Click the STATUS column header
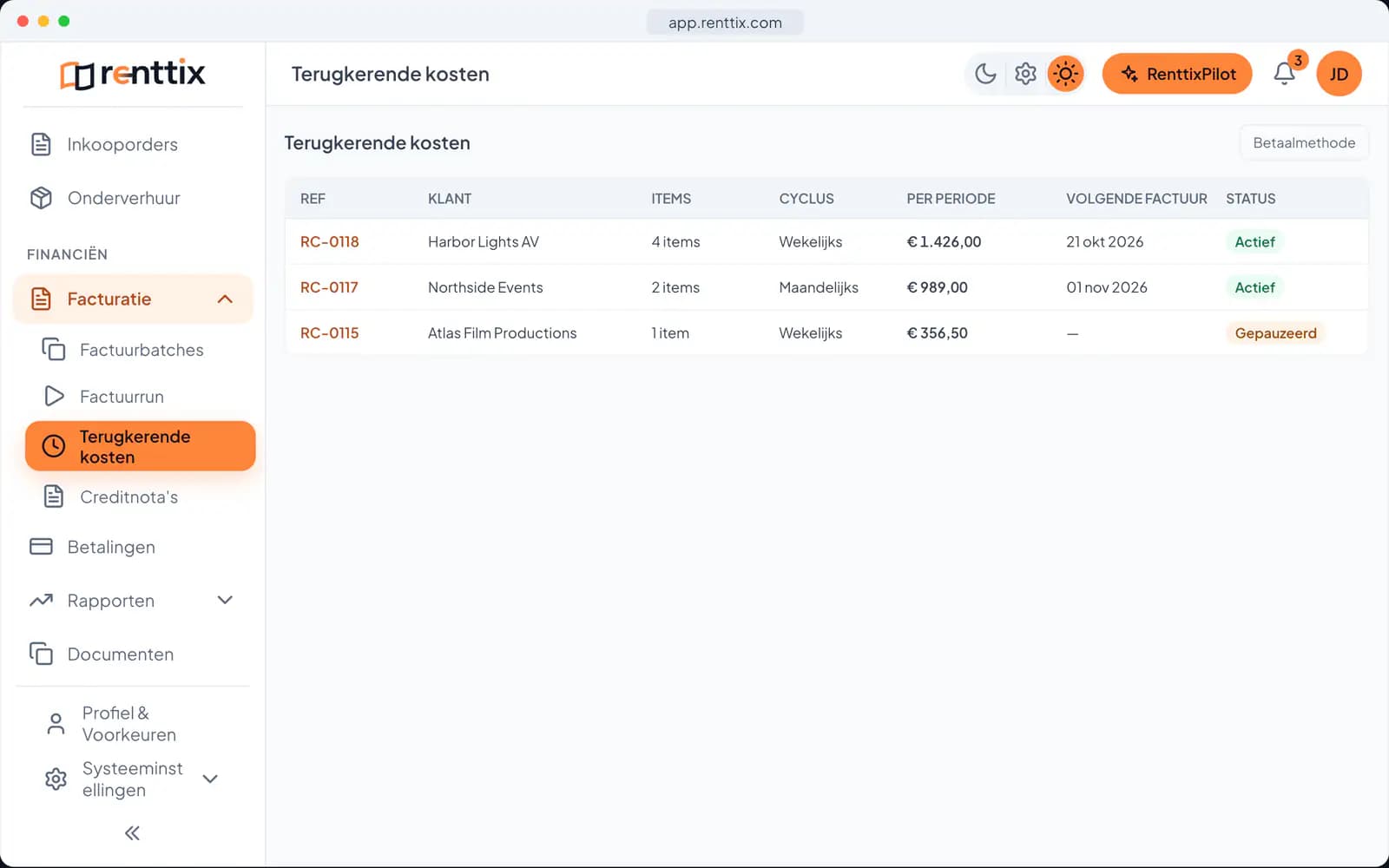The width and height of the screenshot is (1389, 868). click(x=1251, y=199)
